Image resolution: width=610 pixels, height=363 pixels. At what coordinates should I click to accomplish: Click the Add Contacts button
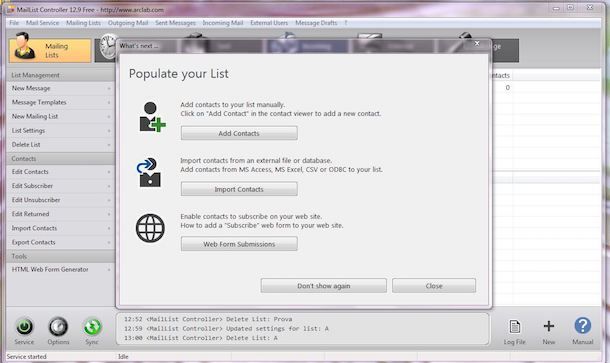(239, 133)
